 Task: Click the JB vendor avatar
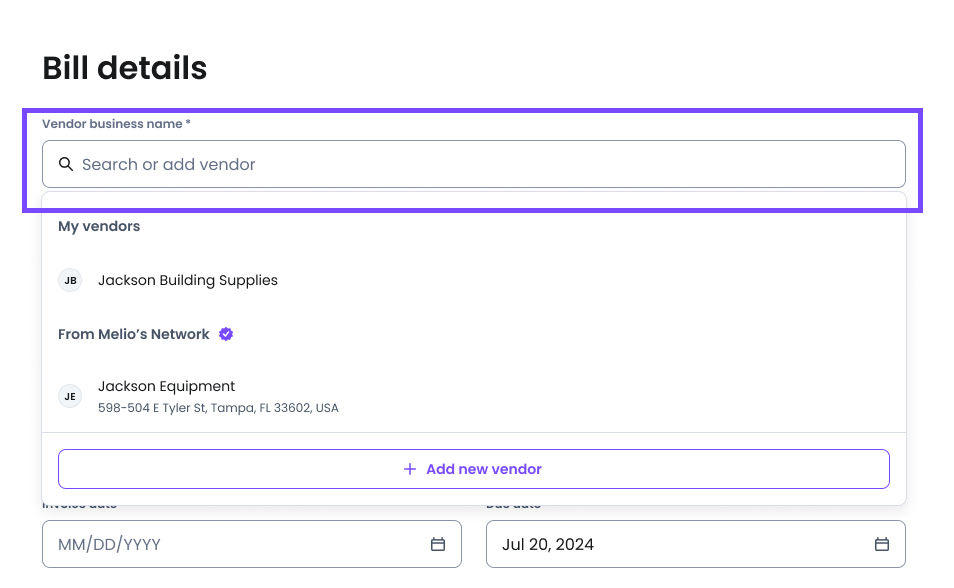tap(70, 281)
